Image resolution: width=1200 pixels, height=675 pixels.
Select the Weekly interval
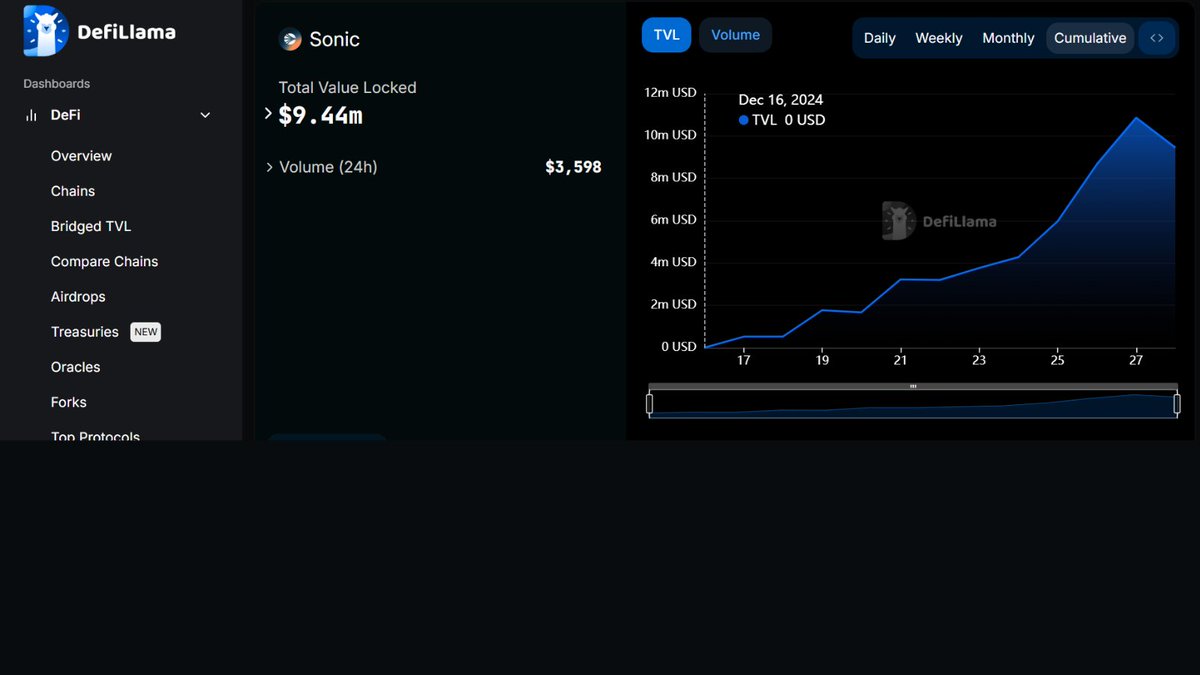coord(939,38)
